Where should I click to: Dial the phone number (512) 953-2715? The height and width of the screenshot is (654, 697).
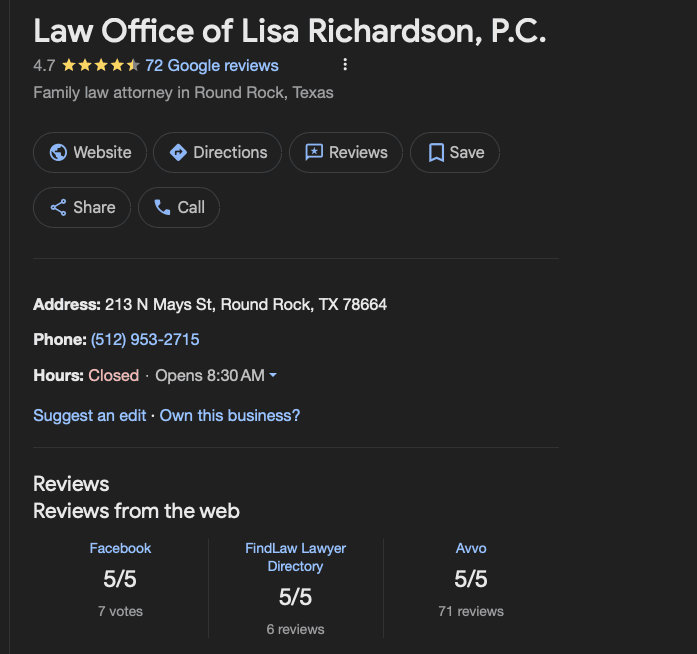(145, 340)
